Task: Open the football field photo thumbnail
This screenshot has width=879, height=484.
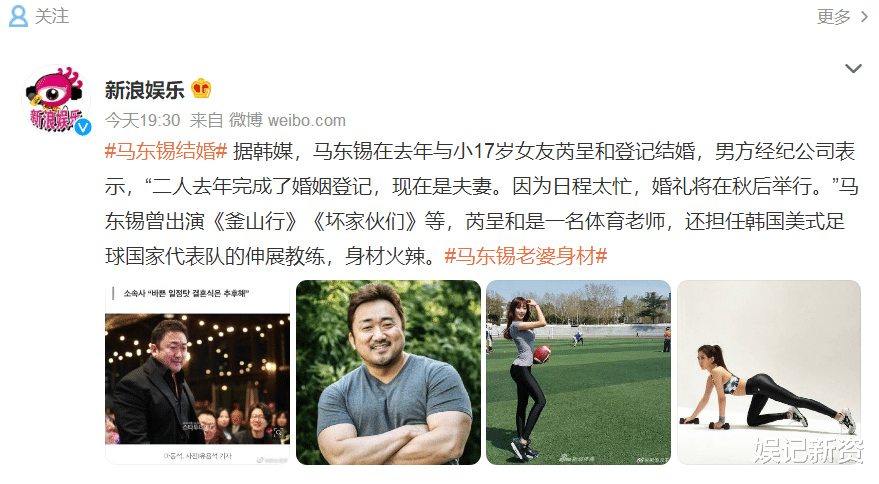Action: pyautogui.click(x=579, y=372)
